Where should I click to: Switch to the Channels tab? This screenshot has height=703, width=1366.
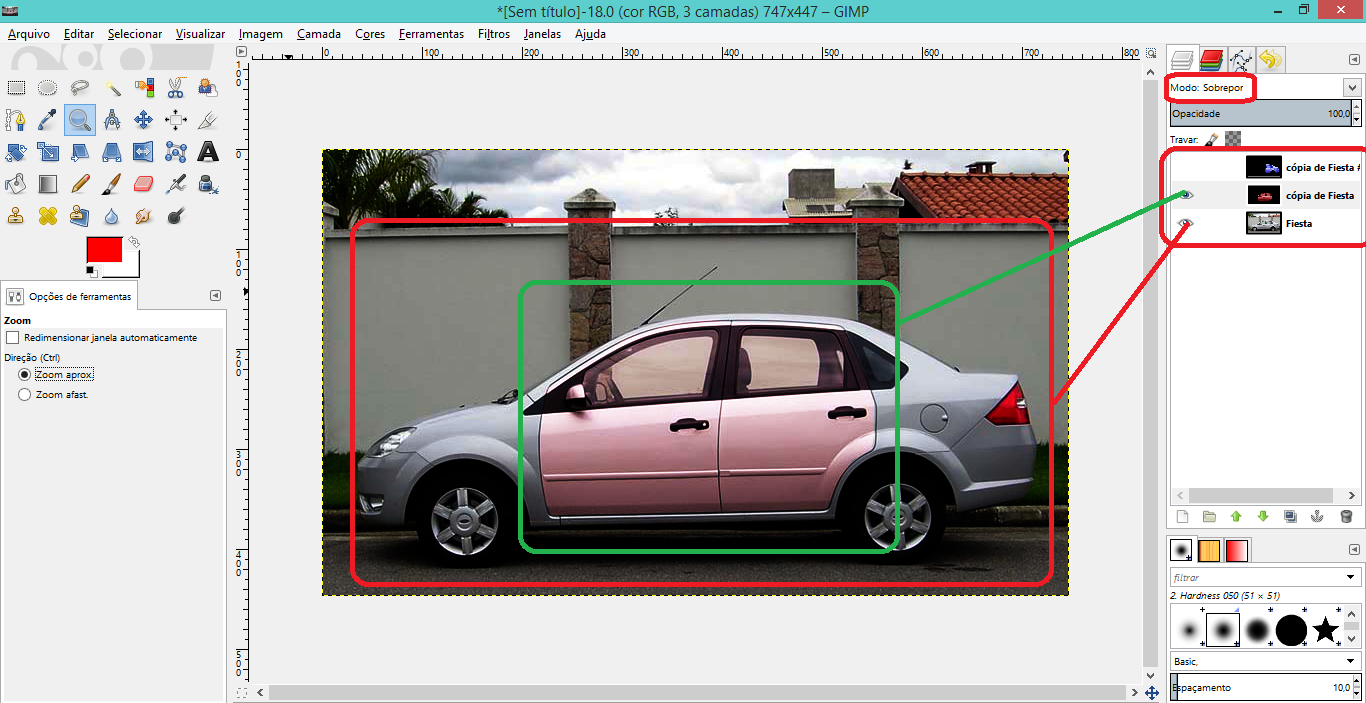pyautogui.click(x=1212, y=60)
